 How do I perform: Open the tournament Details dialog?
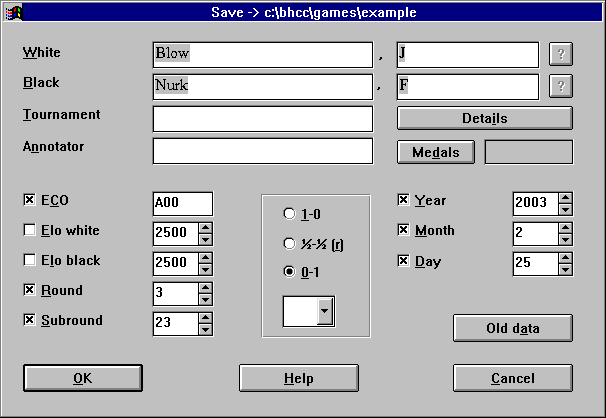[484, 118]
